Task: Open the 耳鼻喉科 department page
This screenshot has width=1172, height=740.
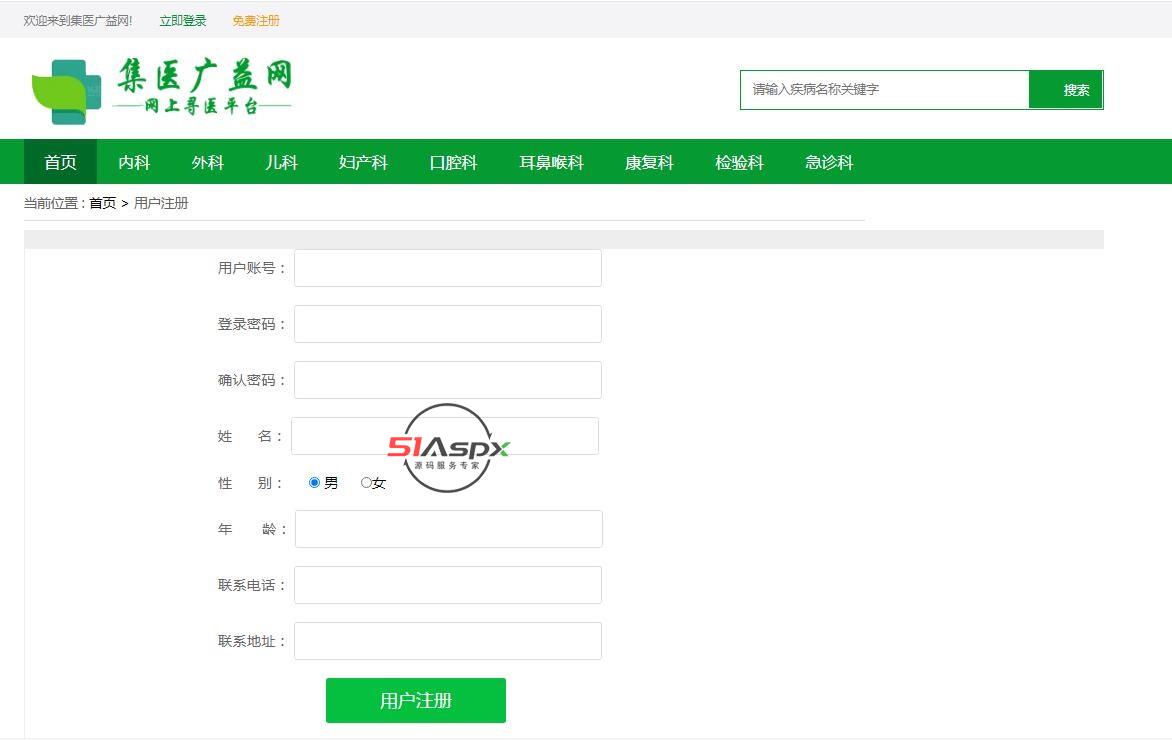Action: [551, 162]
